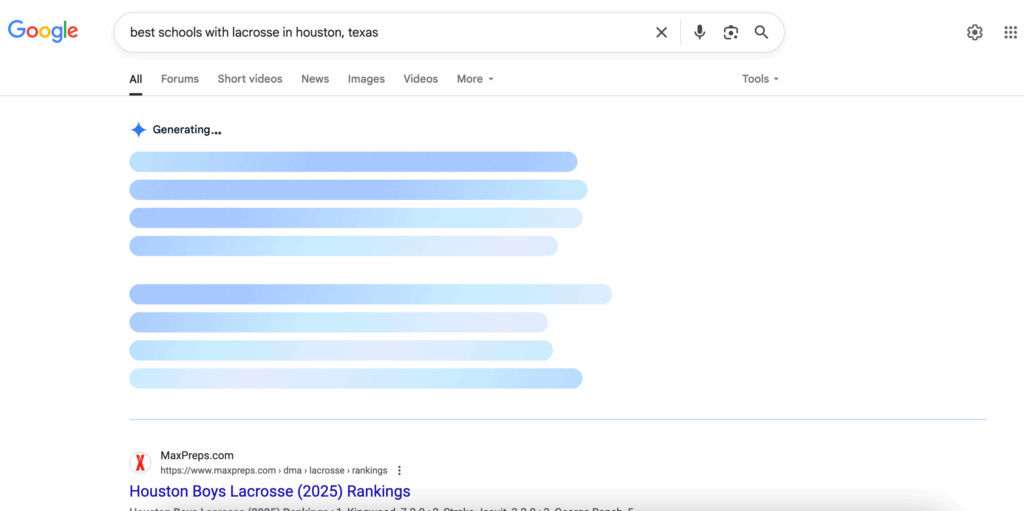This screenshot has width=1024, height=511.
Task: Click the Google logo
Action: click(43, 31)
